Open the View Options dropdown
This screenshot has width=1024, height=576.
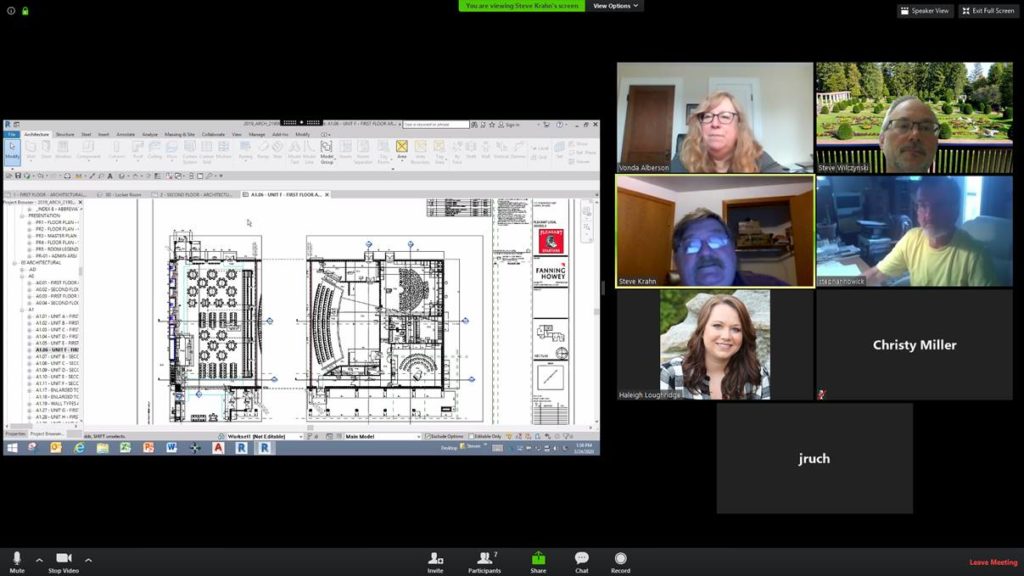click(613, 5)
